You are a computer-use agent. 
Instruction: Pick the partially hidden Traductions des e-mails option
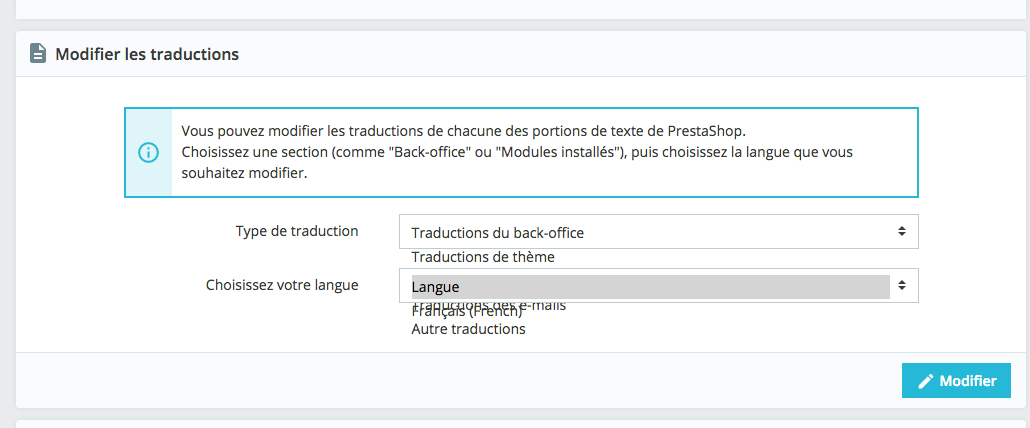[x=490, y=304]
